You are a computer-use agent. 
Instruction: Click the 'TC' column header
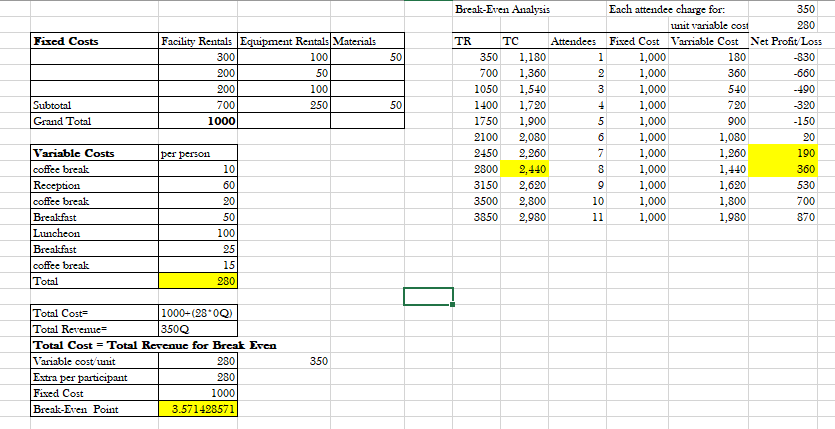pos(523,41)
